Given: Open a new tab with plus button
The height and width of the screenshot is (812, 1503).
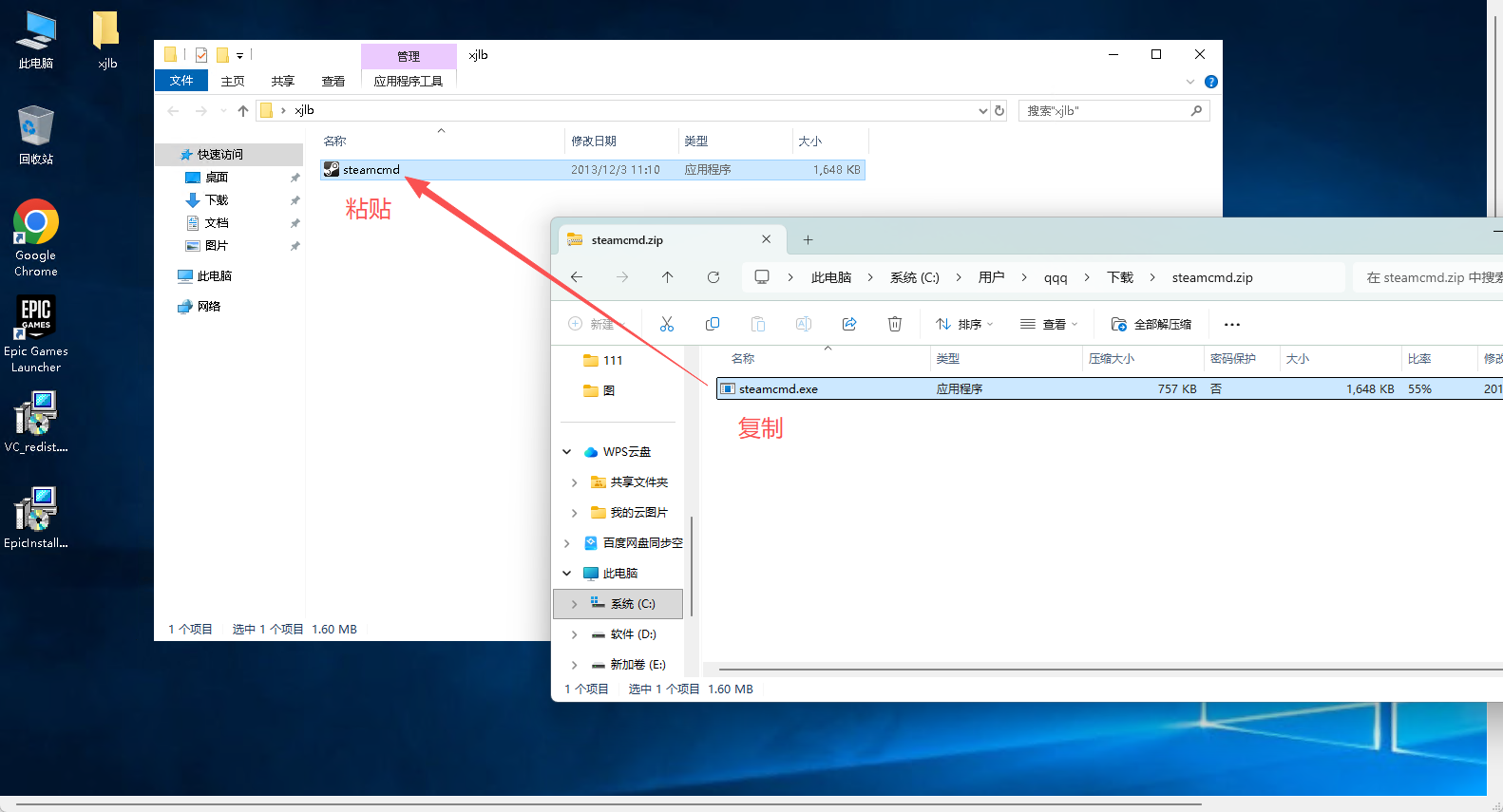Looking at the screenshot, I should [809, 240].
